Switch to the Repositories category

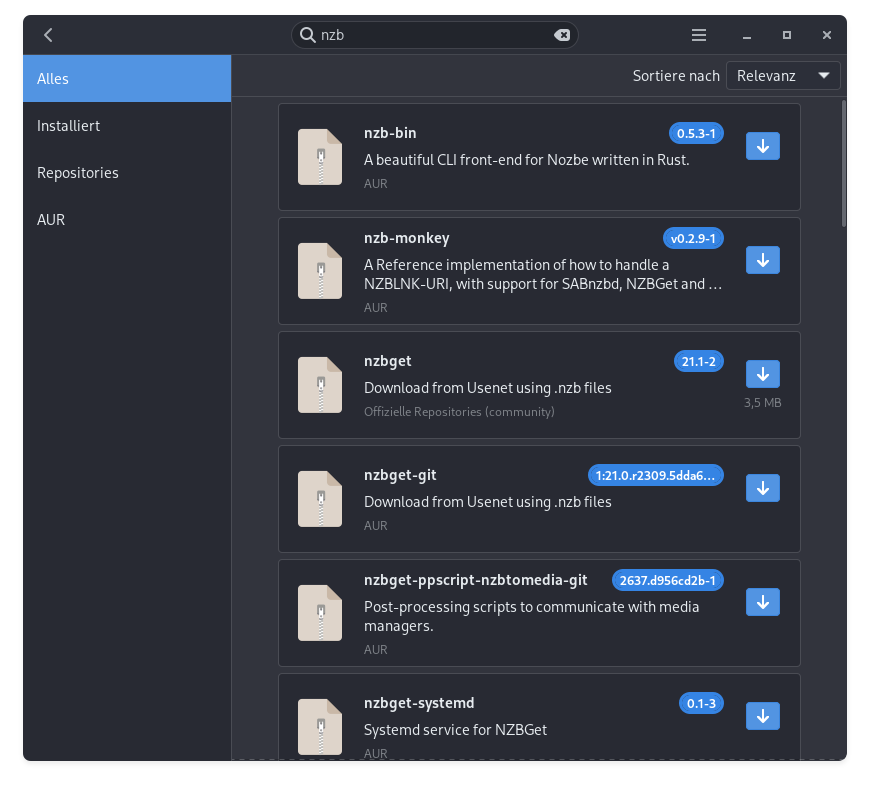pyautogui.click(x=127, y=173)
